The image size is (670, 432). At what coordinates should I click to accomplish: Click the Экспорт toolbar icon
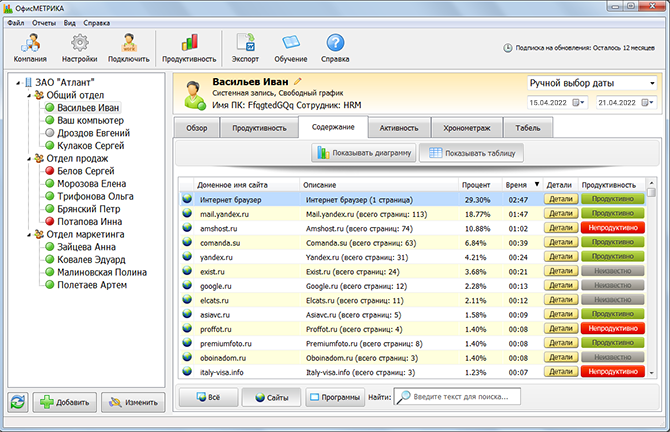click(245, 47)
